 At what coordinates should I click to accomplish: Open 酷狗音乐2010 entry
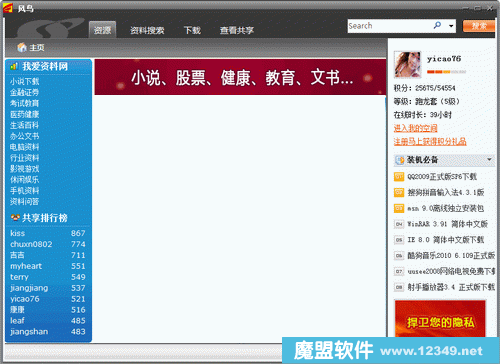pos(451,256)
